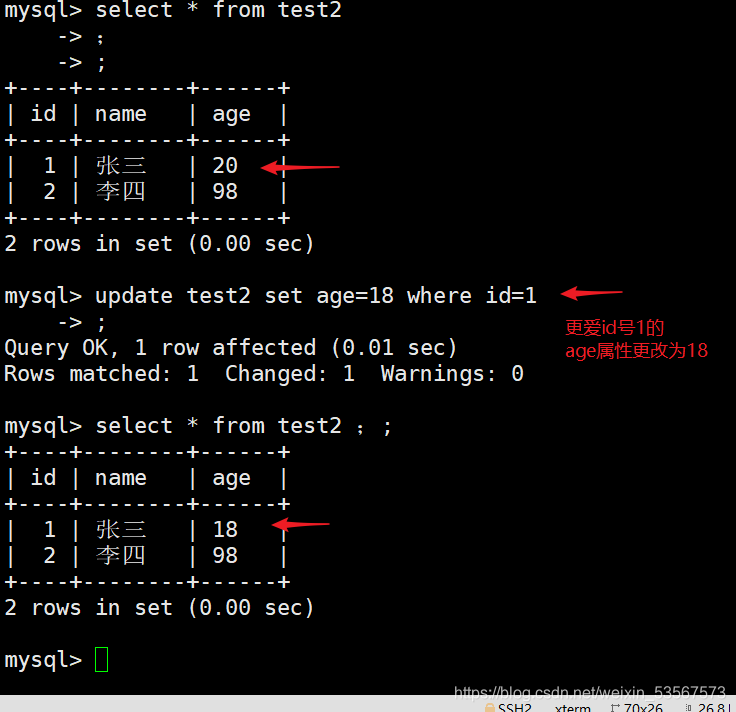Viewport: 736px width, 712px height.
Task: Click the green cursor block at mysql prompt
Action: 101,659
